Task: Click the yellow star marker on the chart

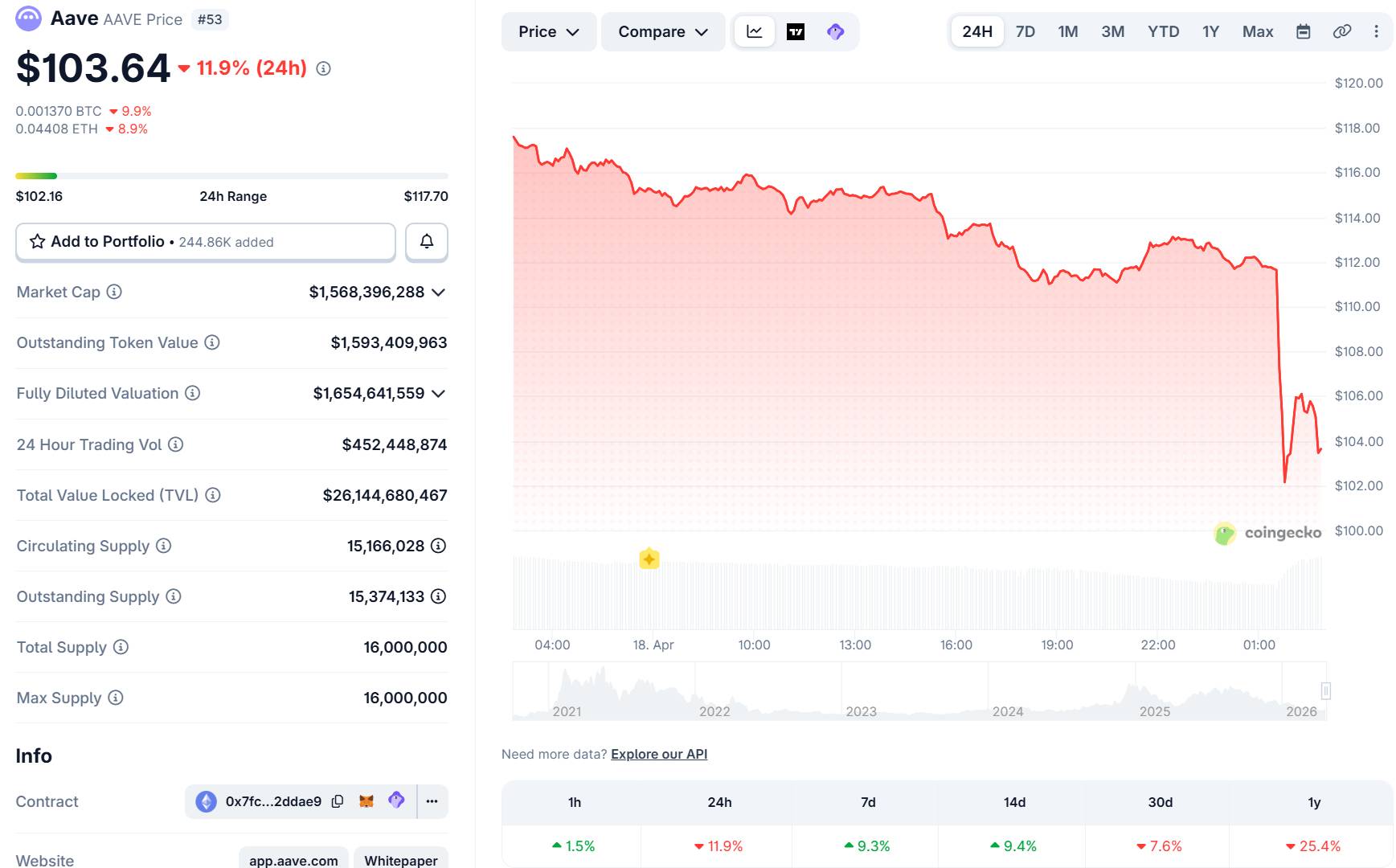Action: [649, 559]
